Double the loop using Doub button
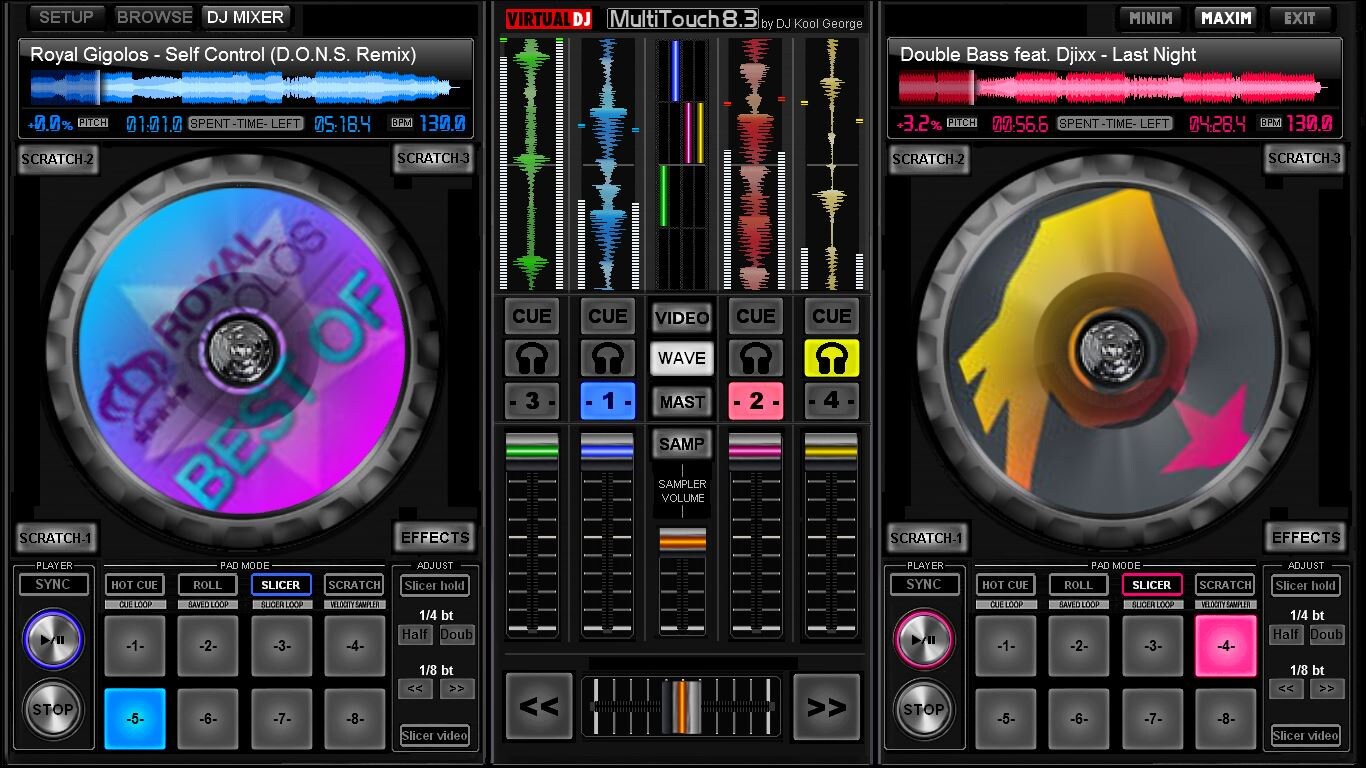 [457, 634]
